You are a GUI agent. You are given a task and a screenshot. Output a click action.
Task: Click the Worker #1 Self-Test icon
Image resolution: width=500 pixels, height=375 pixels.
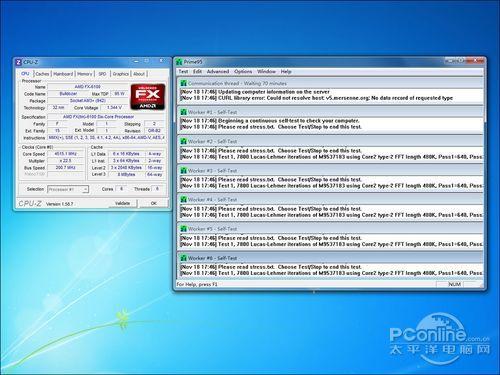183,112
